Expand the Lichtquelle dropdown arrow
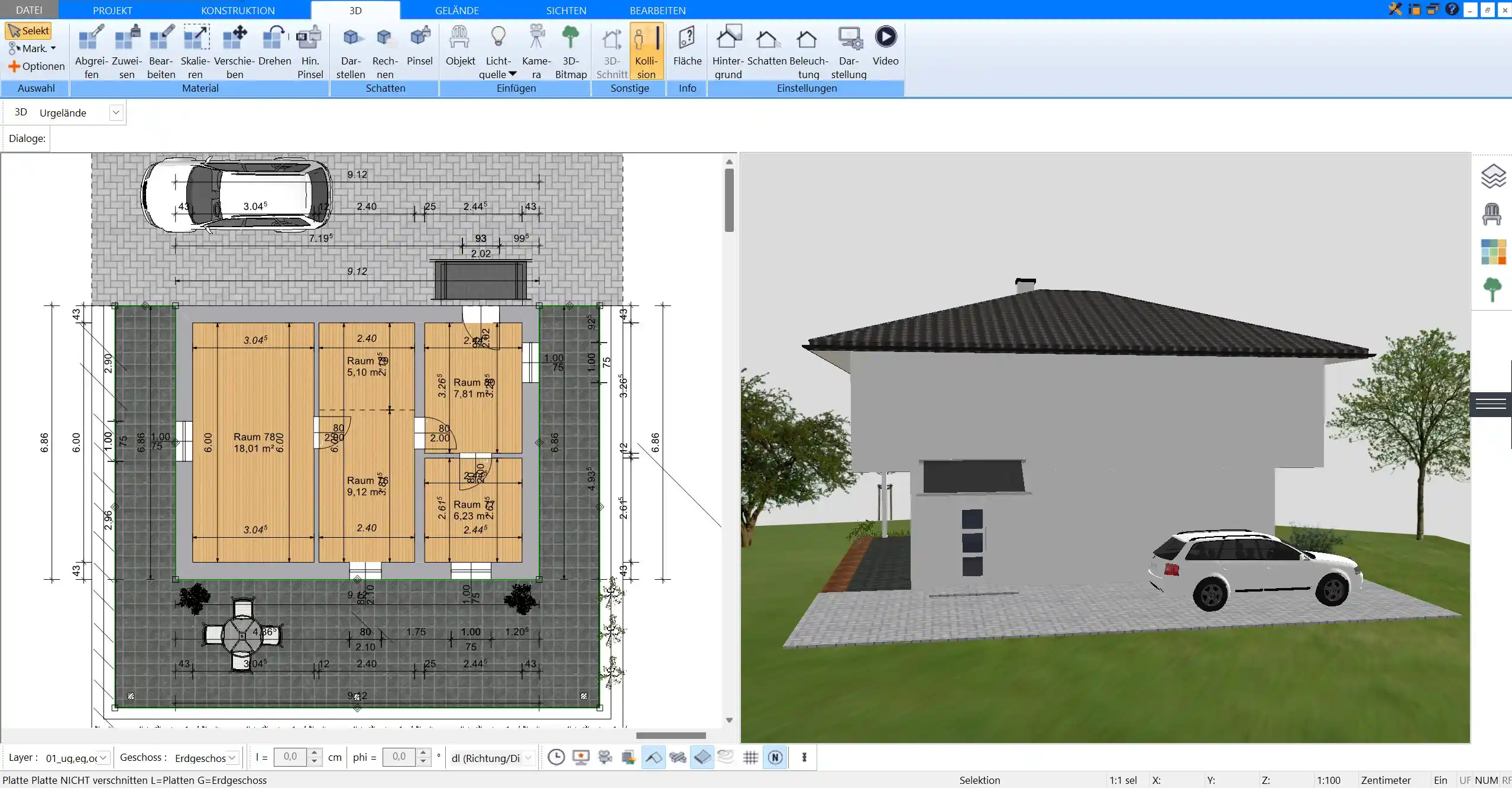 512,74
